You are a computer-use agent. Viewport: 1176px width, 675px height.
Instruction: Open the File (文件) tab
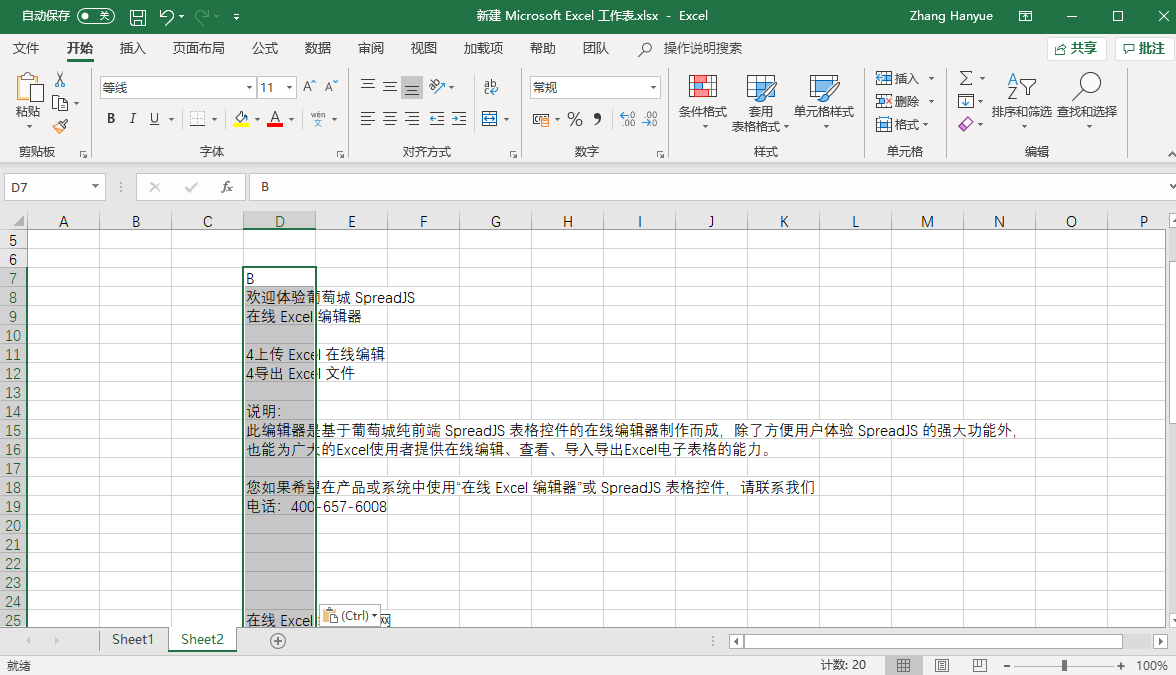[26, 48]
